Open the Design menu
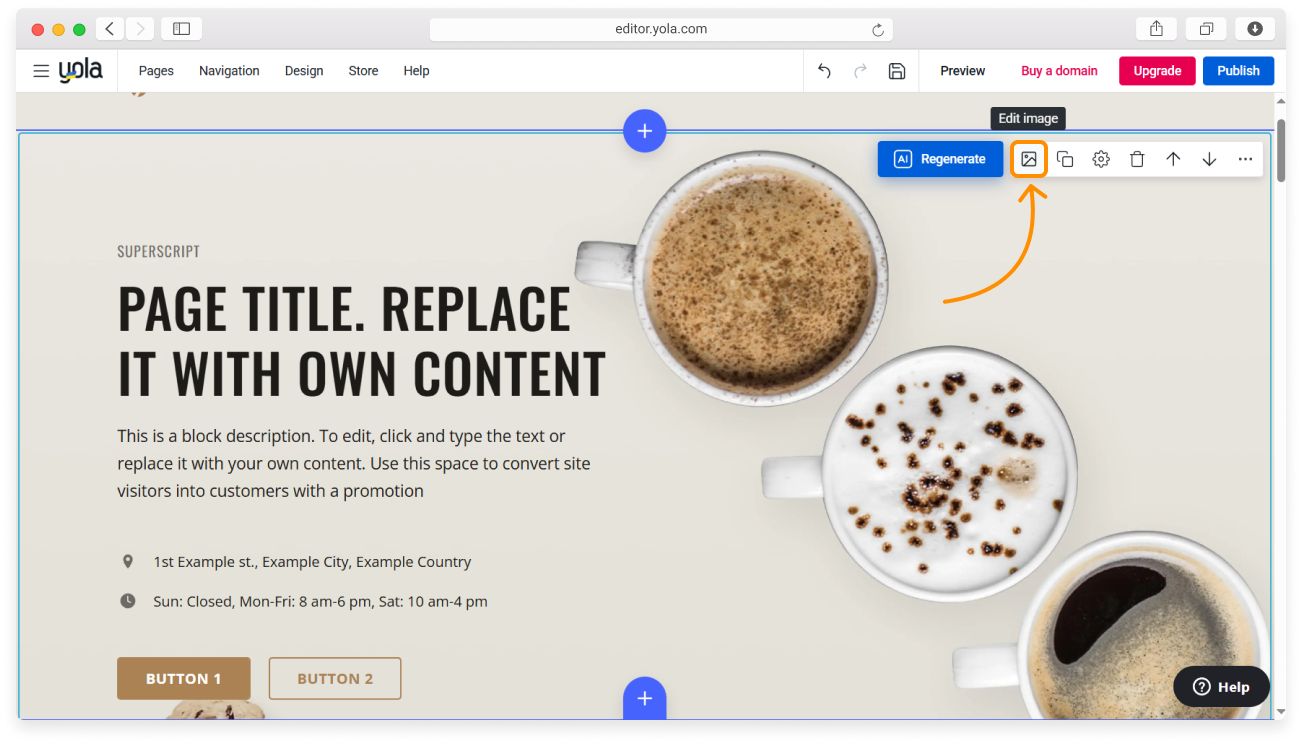Image resolution: width=1302 pixels, height=744 pixels. (x=304, y=71)
